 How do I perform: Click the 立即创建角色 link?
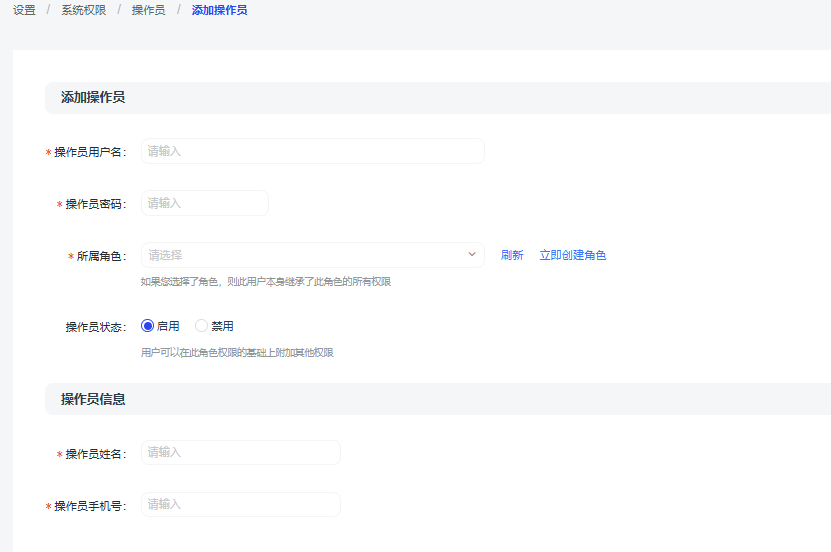coord(572,255)
